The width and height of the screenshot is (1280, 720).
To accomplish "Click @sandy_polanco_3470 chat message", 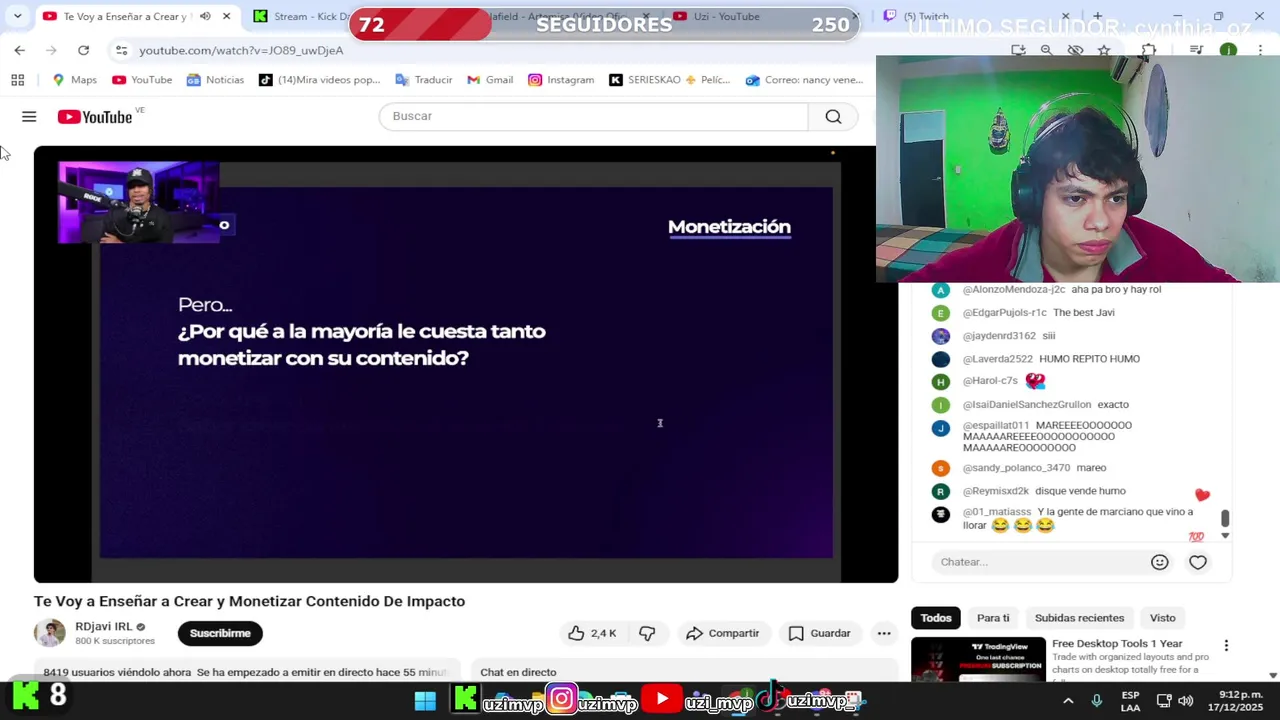I will [x=1034, y=468].
